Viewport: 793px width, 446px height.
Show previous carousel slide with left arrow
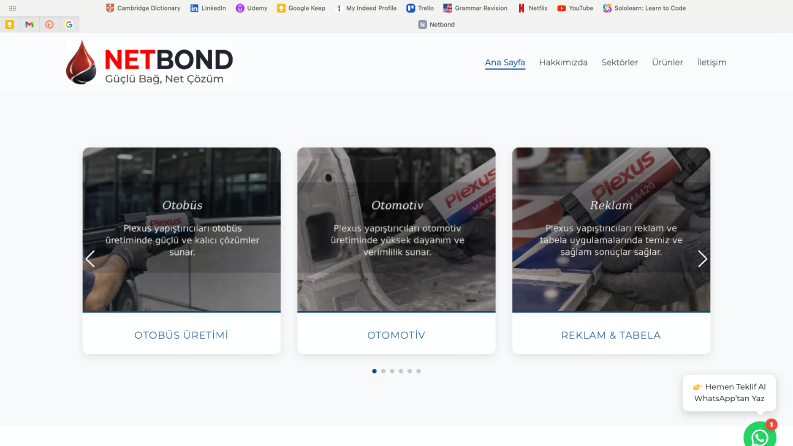point(90,259)
